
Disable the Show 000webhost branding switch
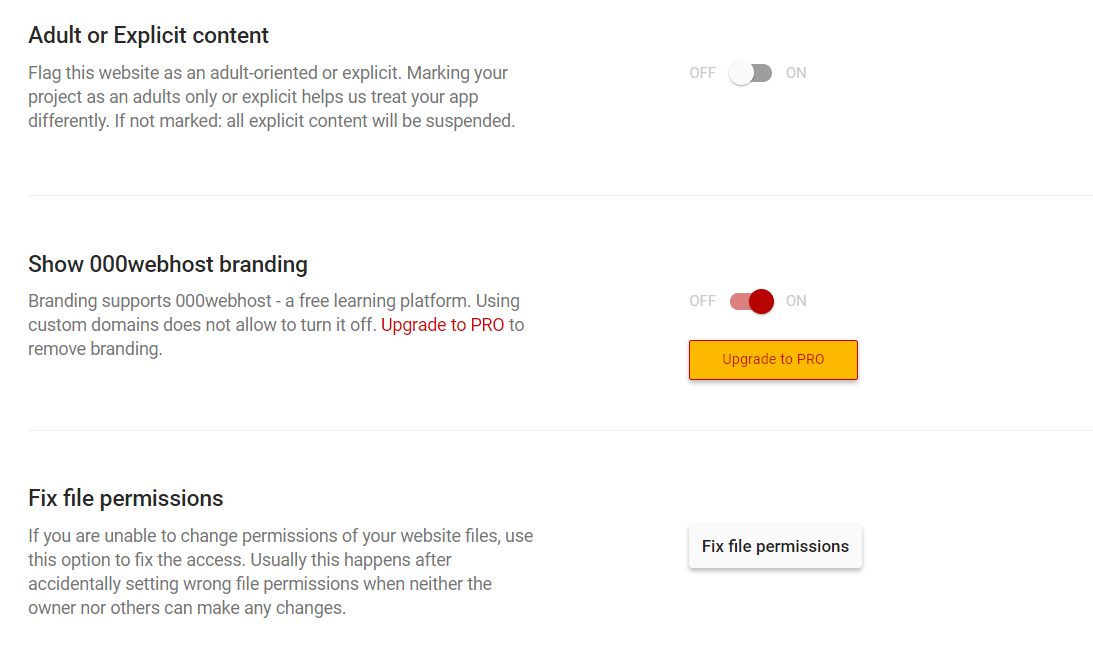coord(751,301)
